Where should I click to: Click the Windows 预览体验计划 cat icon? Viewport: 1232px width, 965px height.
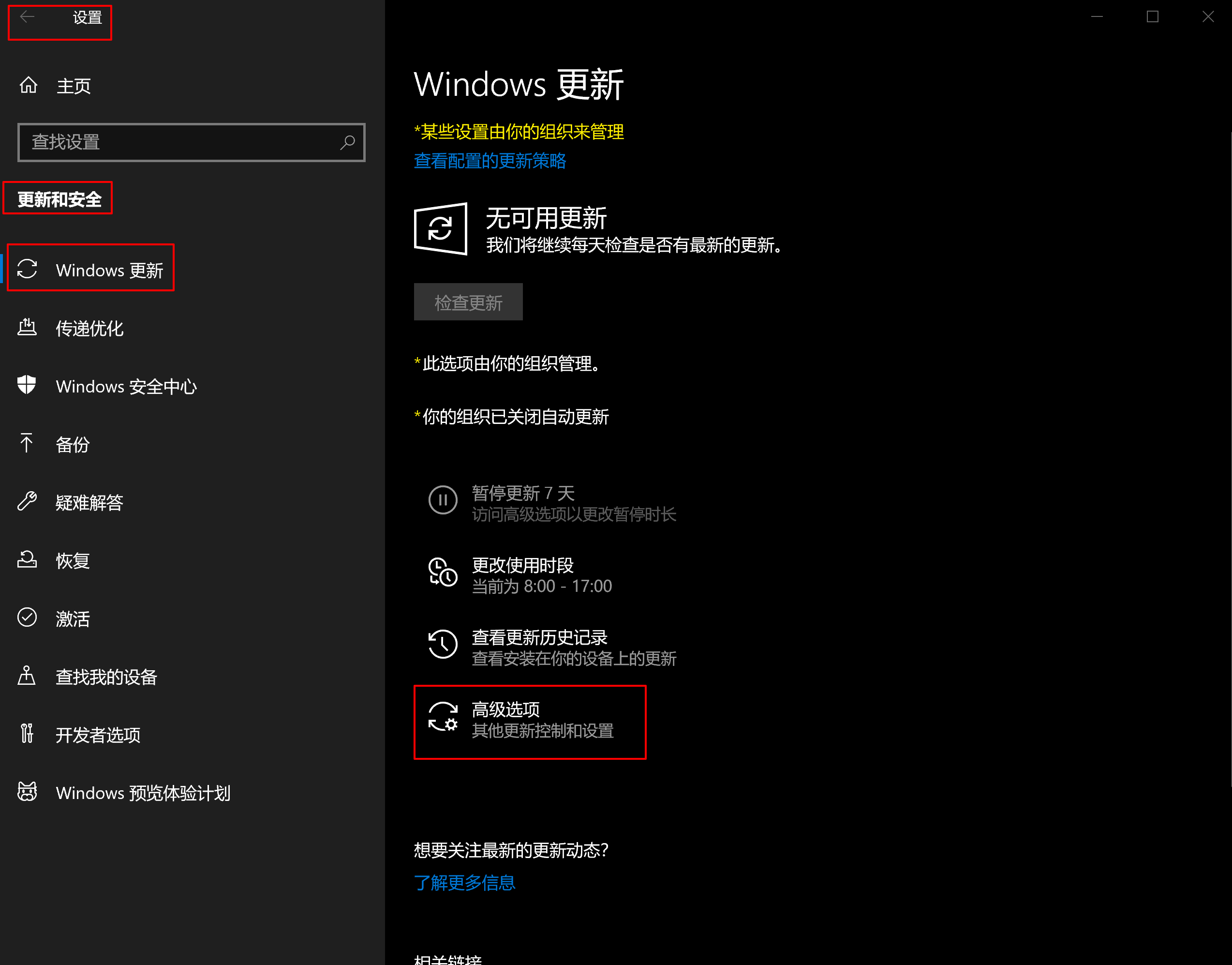(27, 792)
